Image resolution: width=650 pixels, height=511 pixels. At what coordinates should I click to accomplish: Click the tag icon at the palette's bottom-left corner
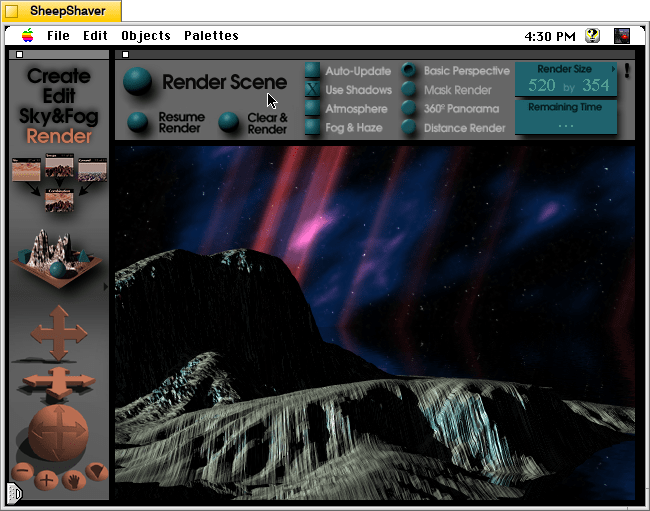pos(15,493)
